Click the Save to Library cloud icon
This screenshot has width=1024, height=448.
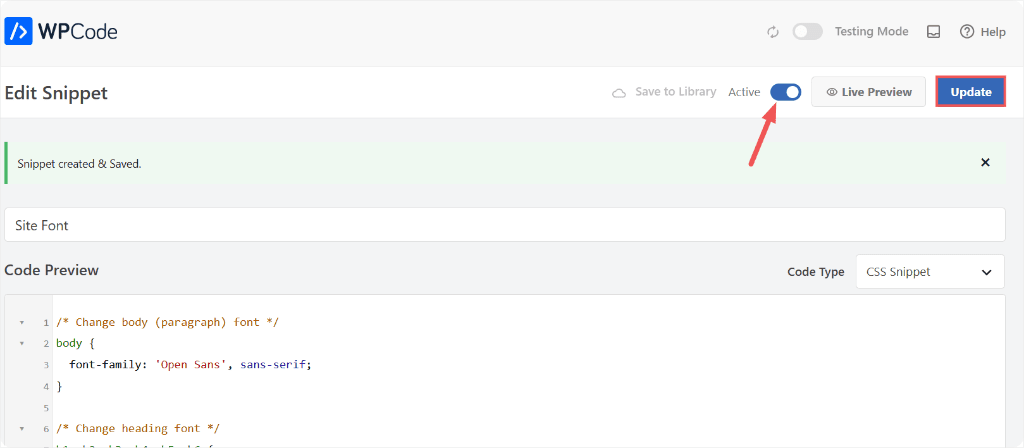tap(618, 93)
